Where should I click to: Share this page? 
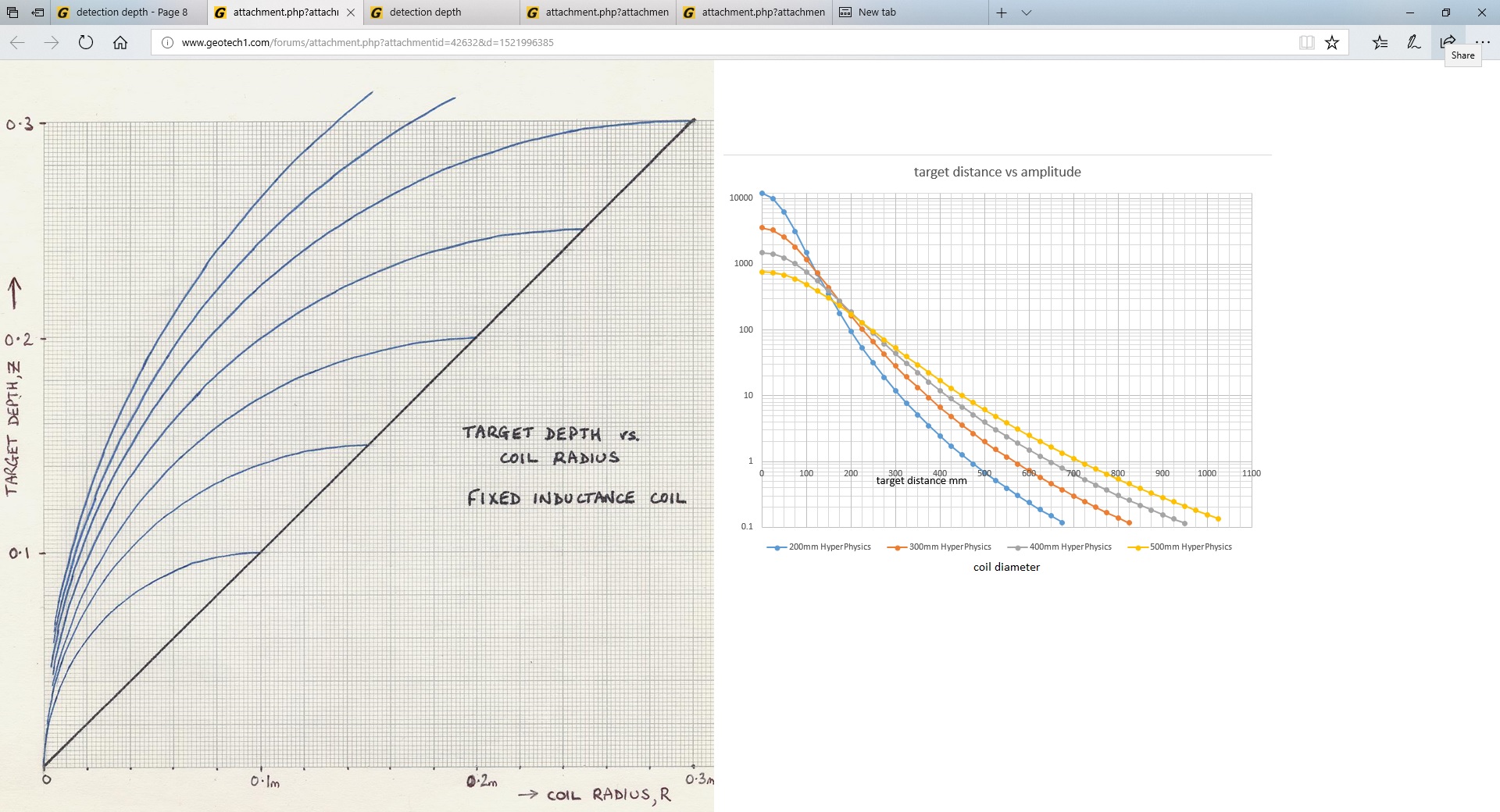pos(1448,43)
